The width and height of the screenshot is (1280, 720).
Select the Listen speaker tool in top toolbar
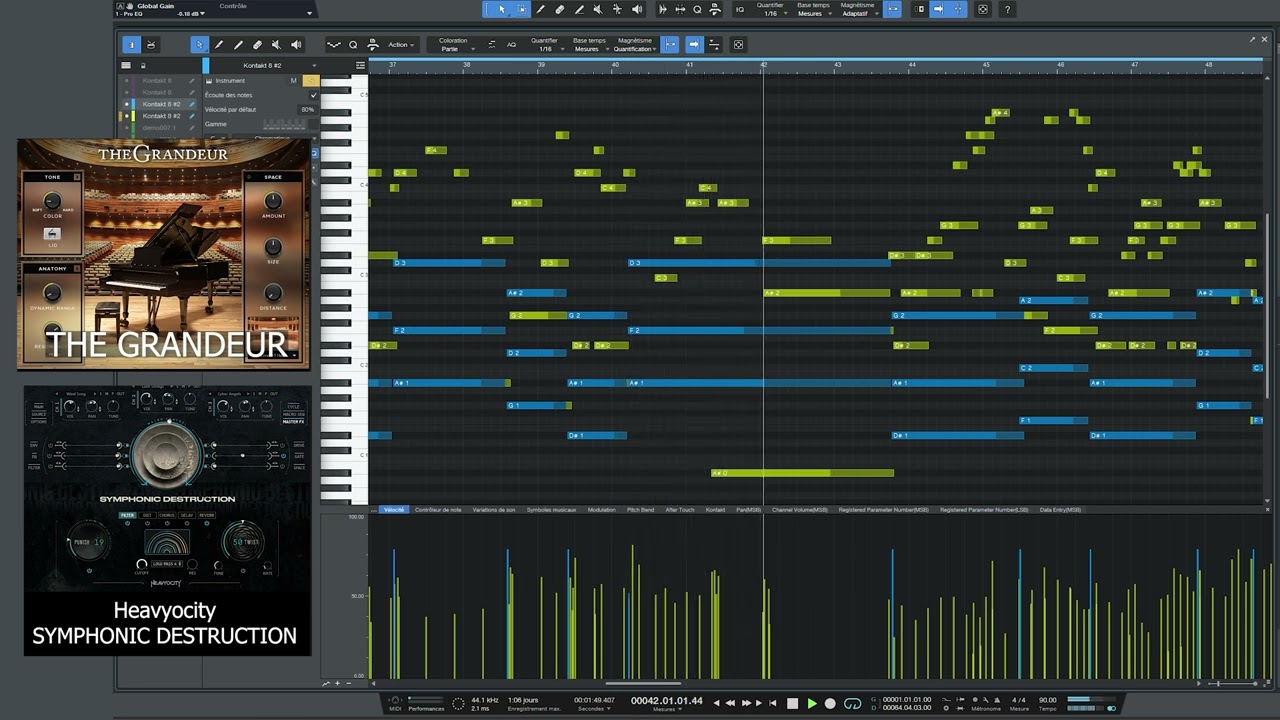click(x=636, y=9)
